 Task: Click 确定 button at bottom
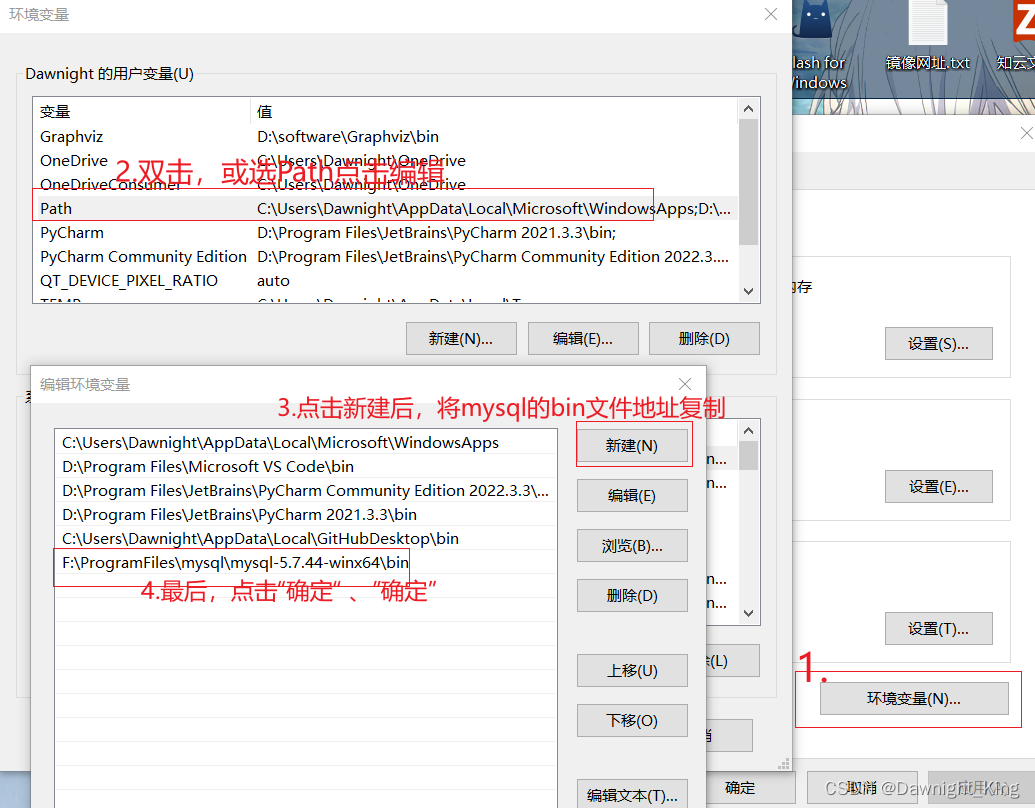[x=750, y=788]
